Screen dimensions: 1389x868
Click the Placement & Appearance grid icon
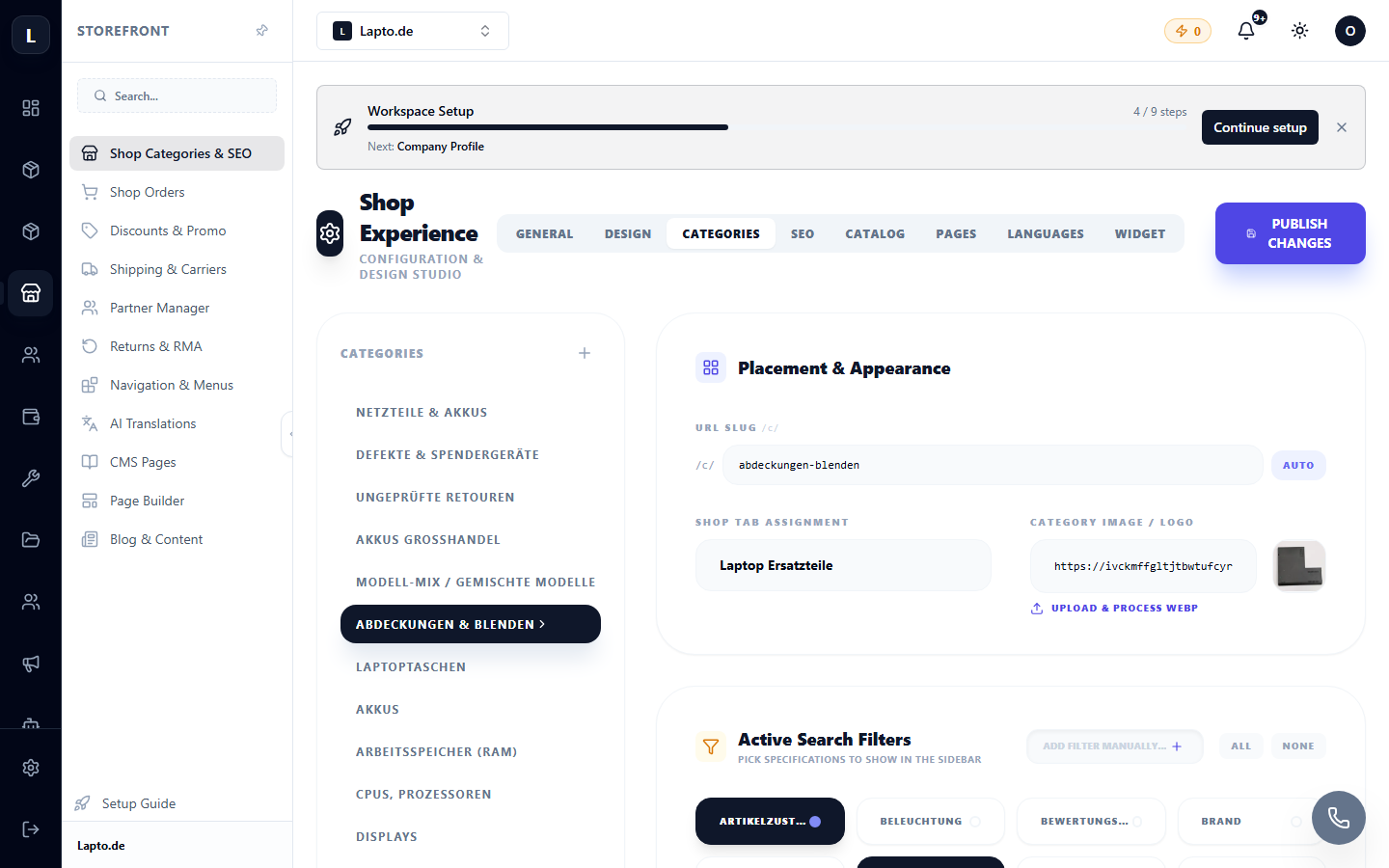coord(711,367)
